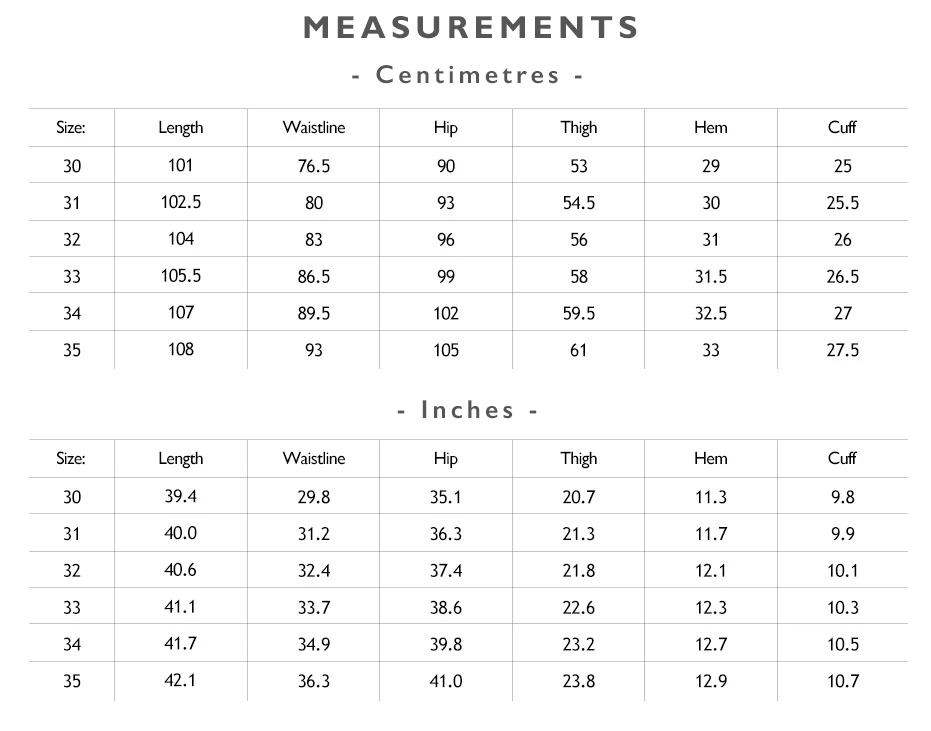Select the 102.5 length cell

(180, 202)
